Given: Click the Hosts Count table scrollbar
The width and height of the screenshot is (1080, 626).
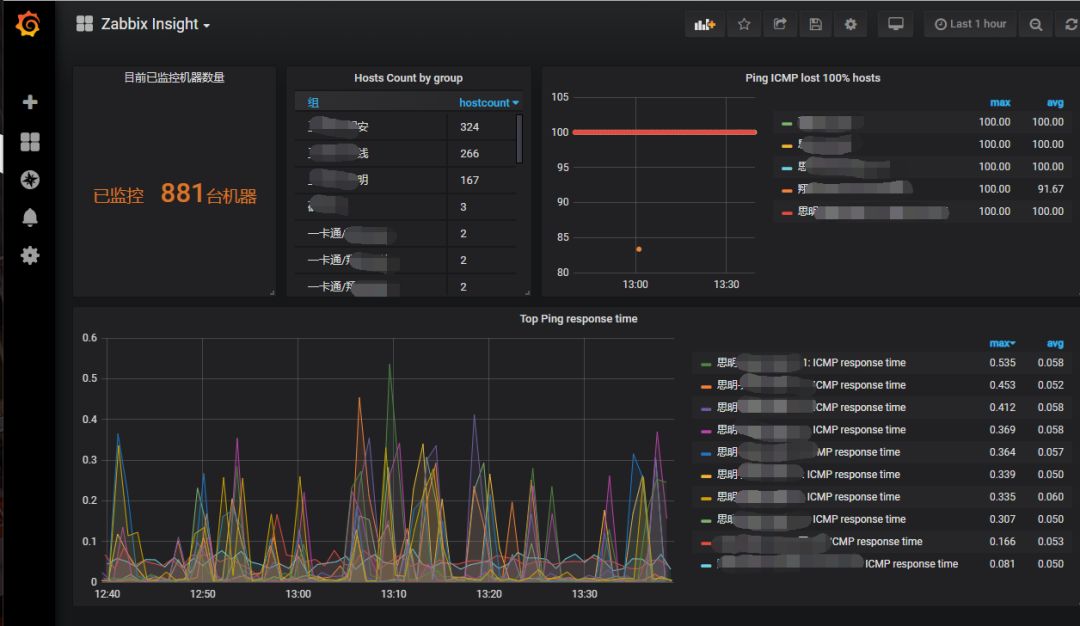Looking at the screenshot, I should coord(519,139).
